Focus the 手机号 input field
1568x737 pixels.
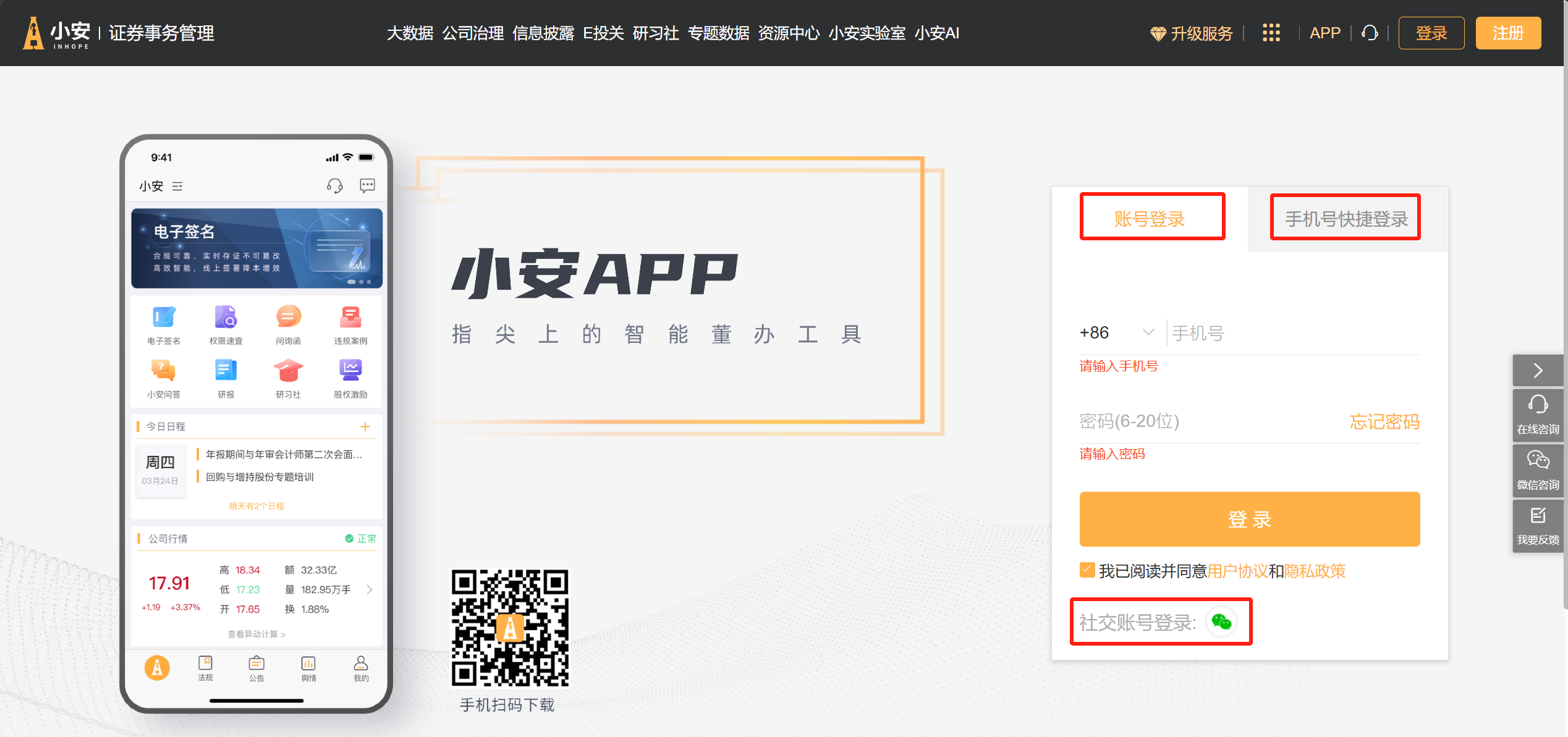(1295, 334)
